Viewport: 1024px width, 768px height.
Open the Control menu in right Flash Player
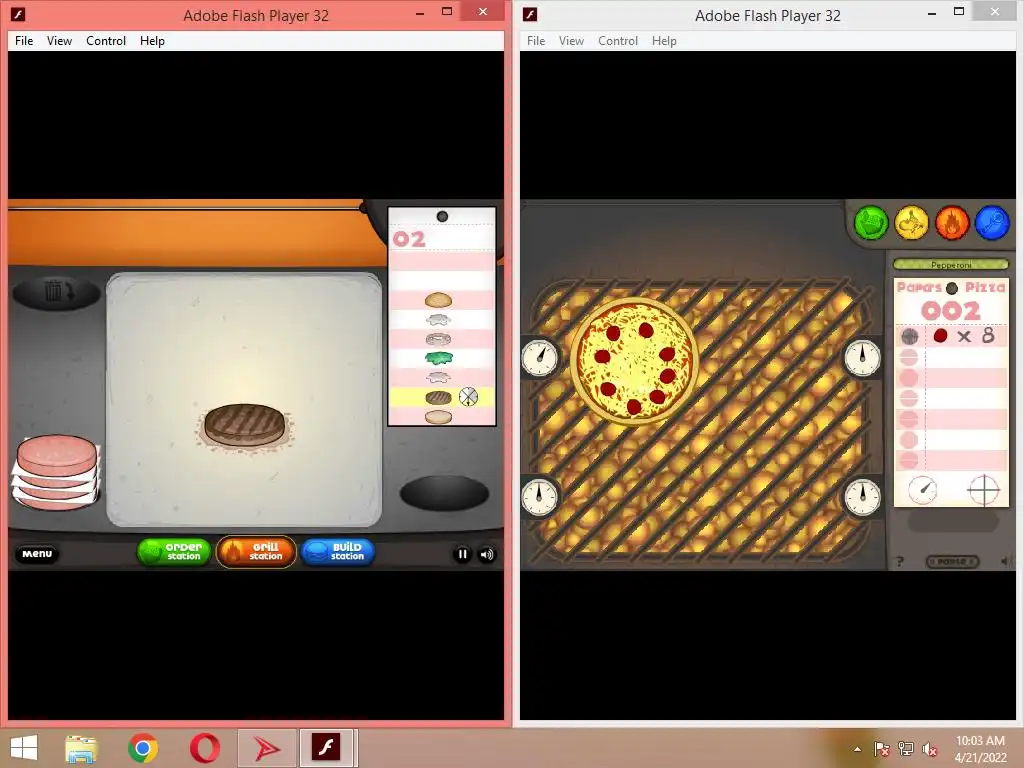[618, 40]
